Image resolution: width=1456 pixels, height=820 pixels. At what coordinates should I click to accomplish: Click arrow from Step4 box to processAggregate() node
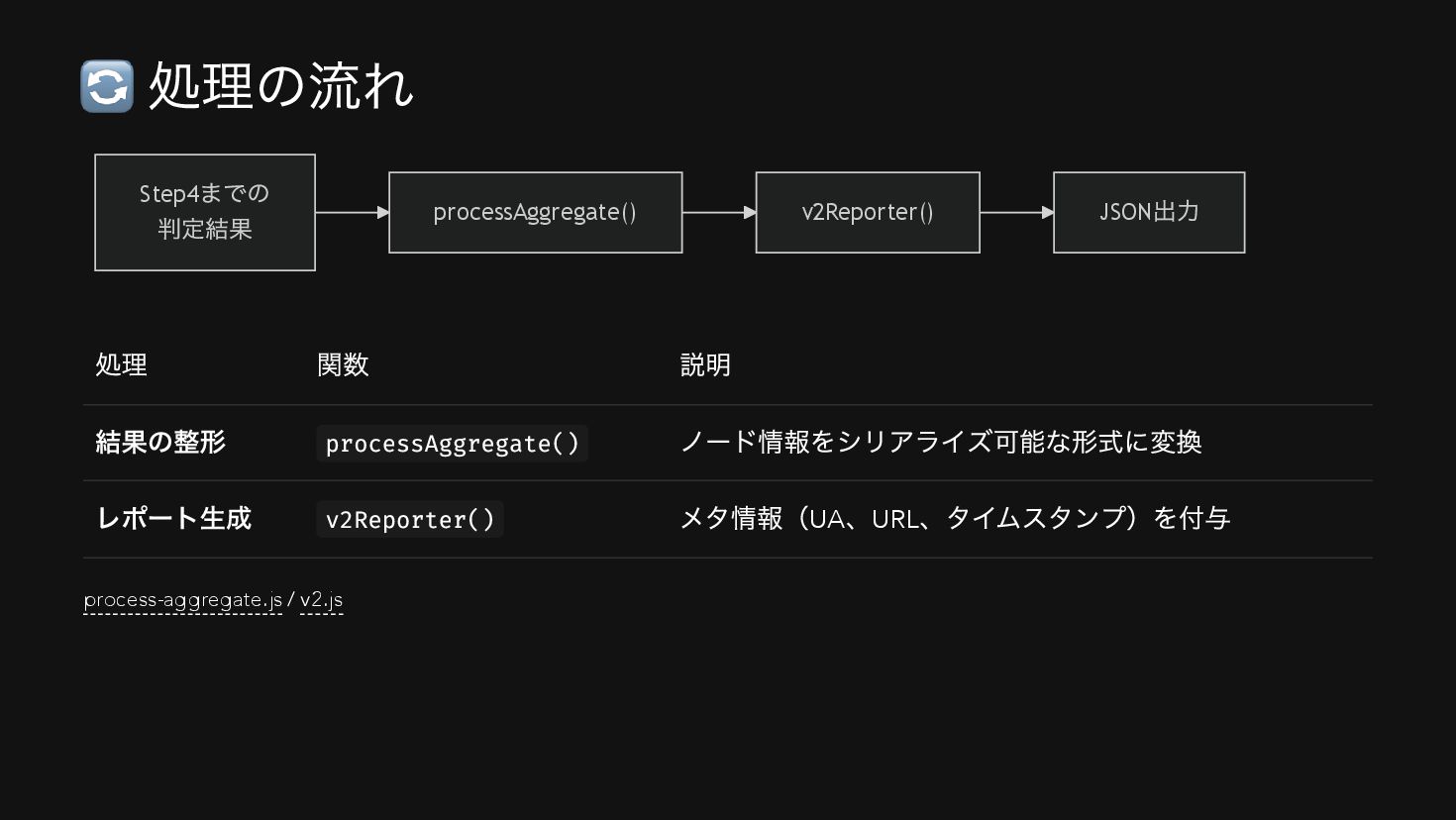(x=352, y=212)
